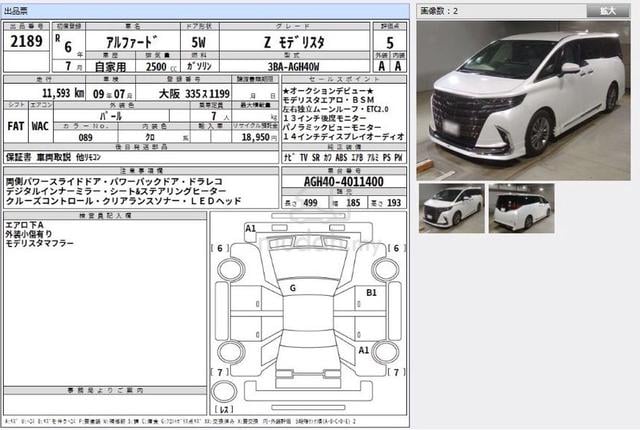Click the 出品票 header title

pos(16,11)
